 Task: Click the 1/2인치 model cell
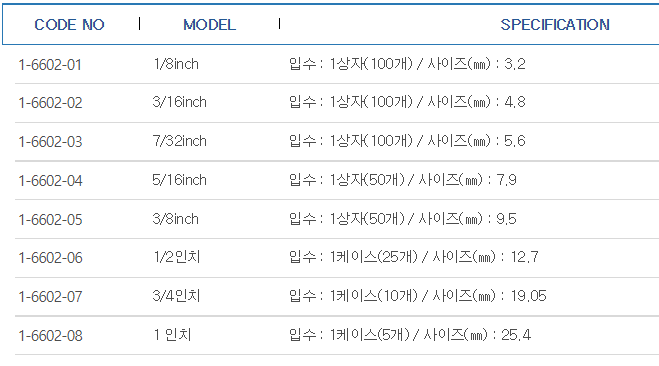click(x=177, y=256)
